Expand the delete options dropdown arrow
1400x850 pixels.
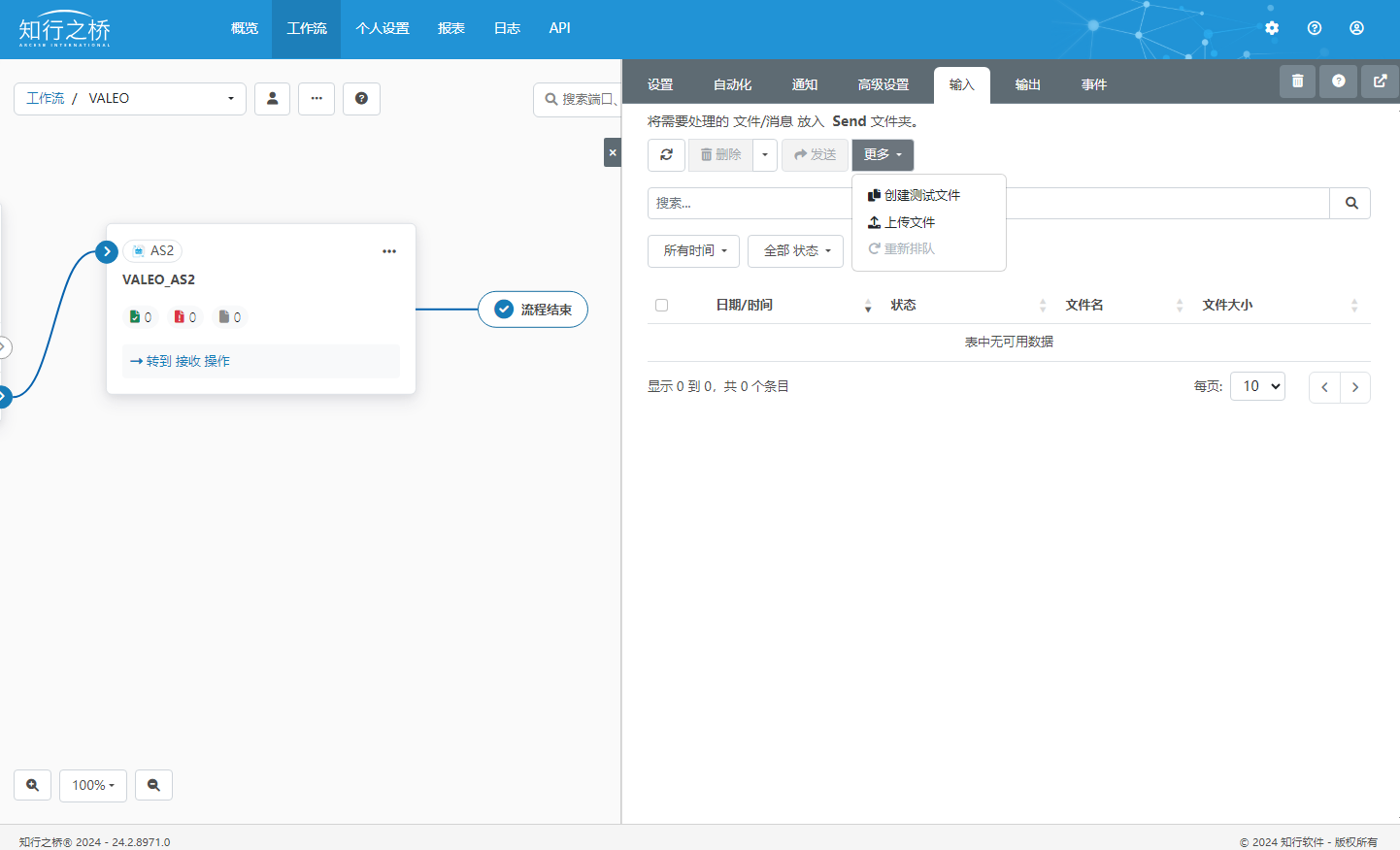(765, 155)
